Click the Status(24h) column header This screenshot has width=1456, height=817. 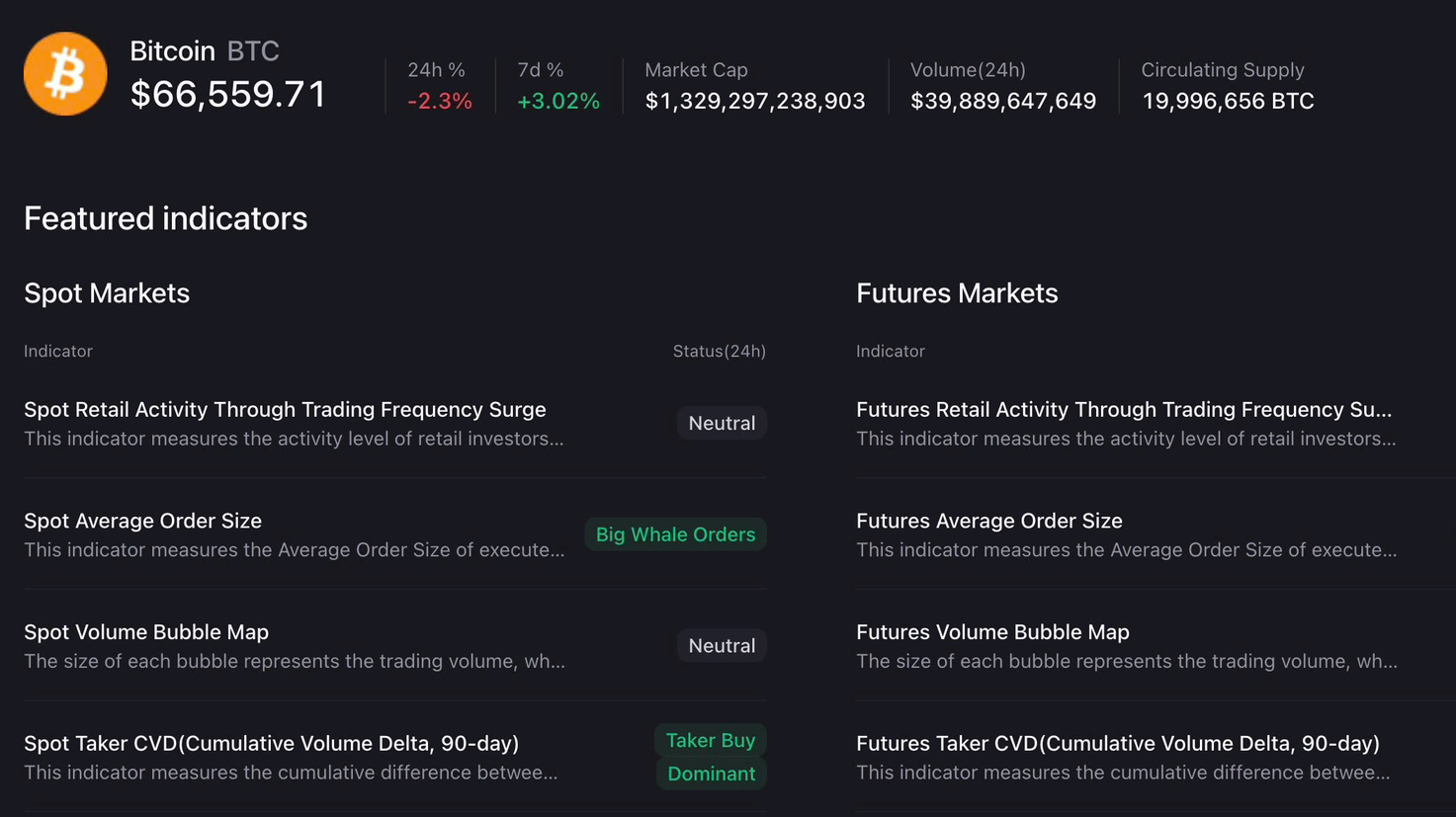tap(719, 352)
